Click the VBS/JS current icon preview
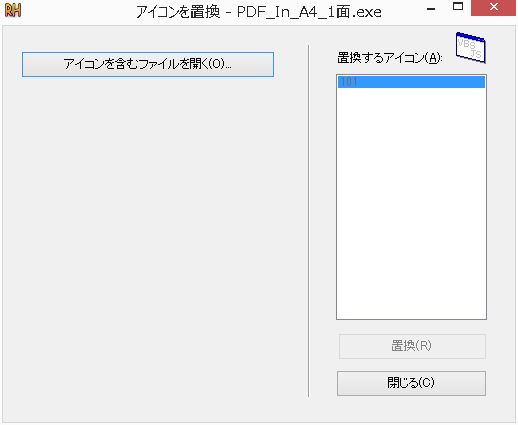The height and width of the screenshot is (425, 518). pyautogui.click(x=471, y=48)
